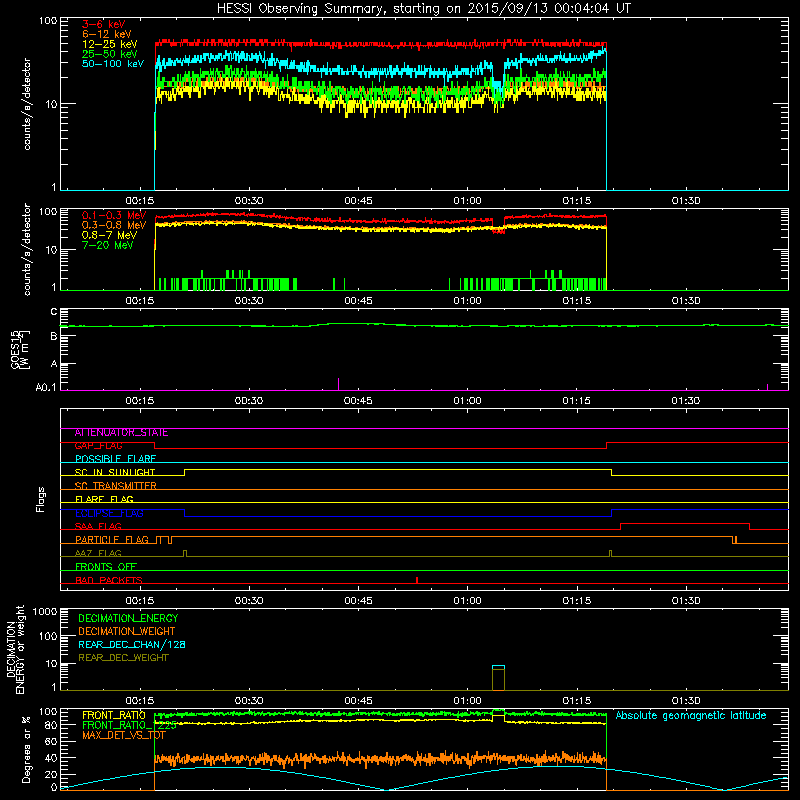Click the GAP_FLAG label

tap(98, 446)
